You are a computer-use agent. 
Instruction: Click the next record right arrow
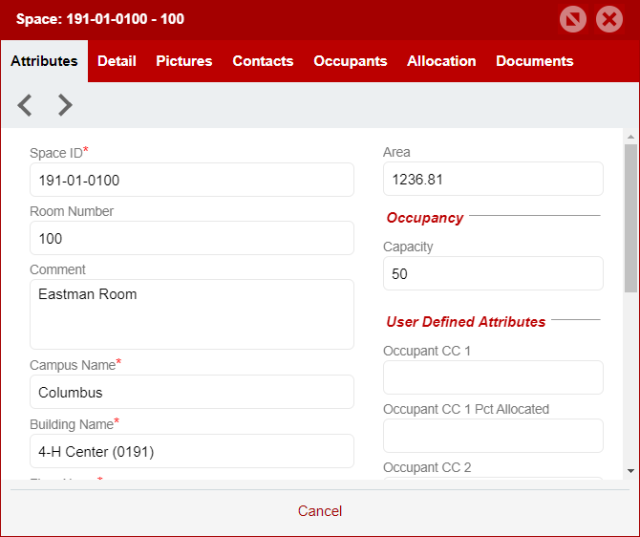[65, 105]
